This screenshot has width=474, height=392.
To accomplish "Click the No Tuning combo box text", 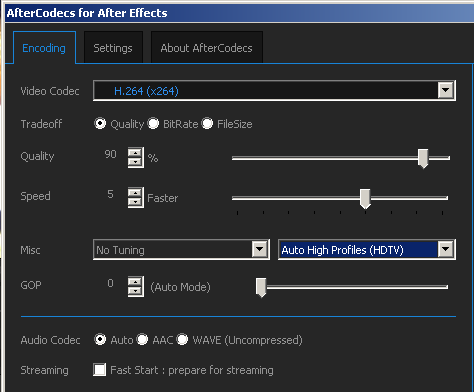I will [x=120, y=250].
